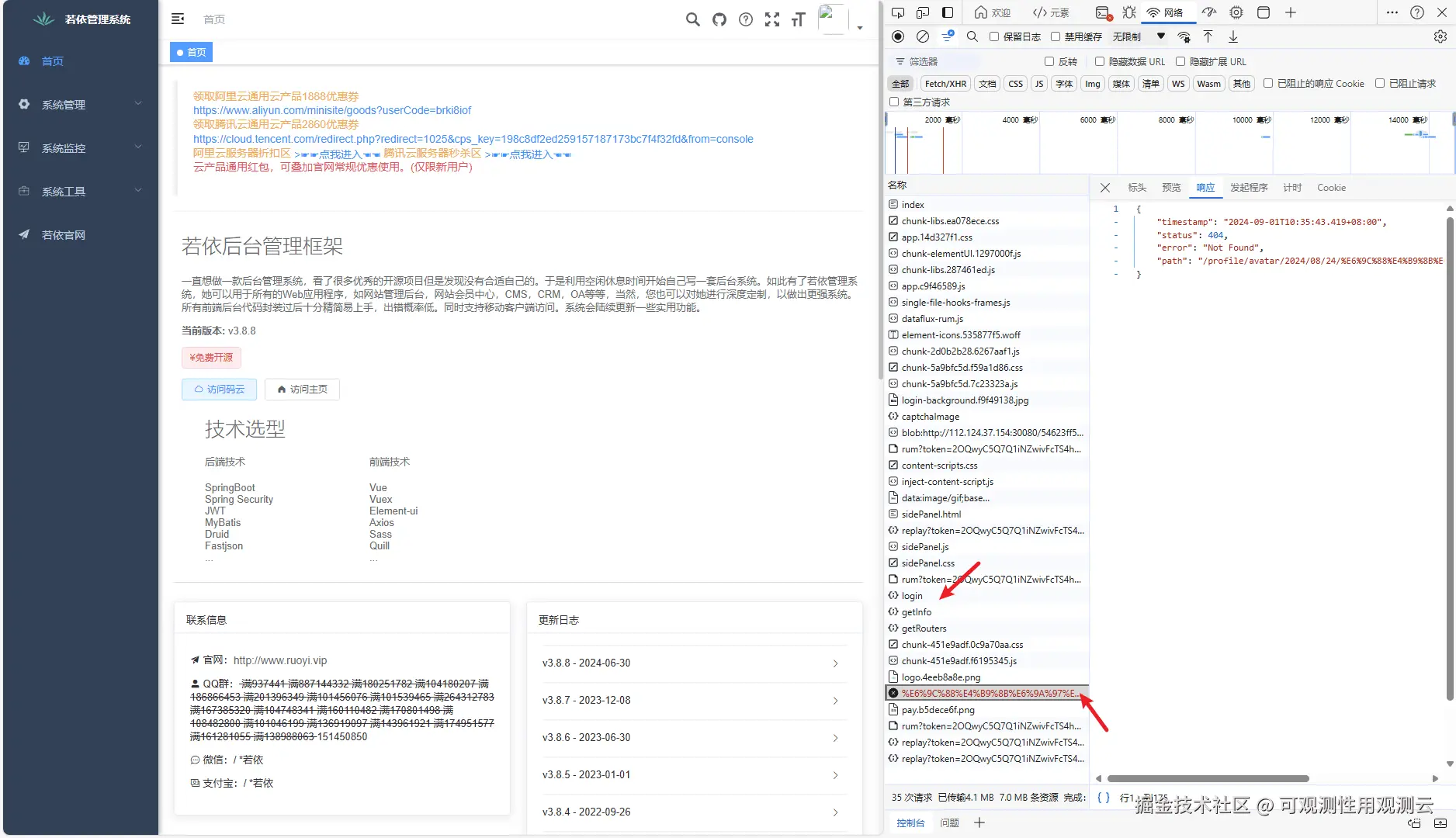This screenshot has width=1456, height=838.
Task: Switch to the 计时 details tab
Action: coord(1292,188)
